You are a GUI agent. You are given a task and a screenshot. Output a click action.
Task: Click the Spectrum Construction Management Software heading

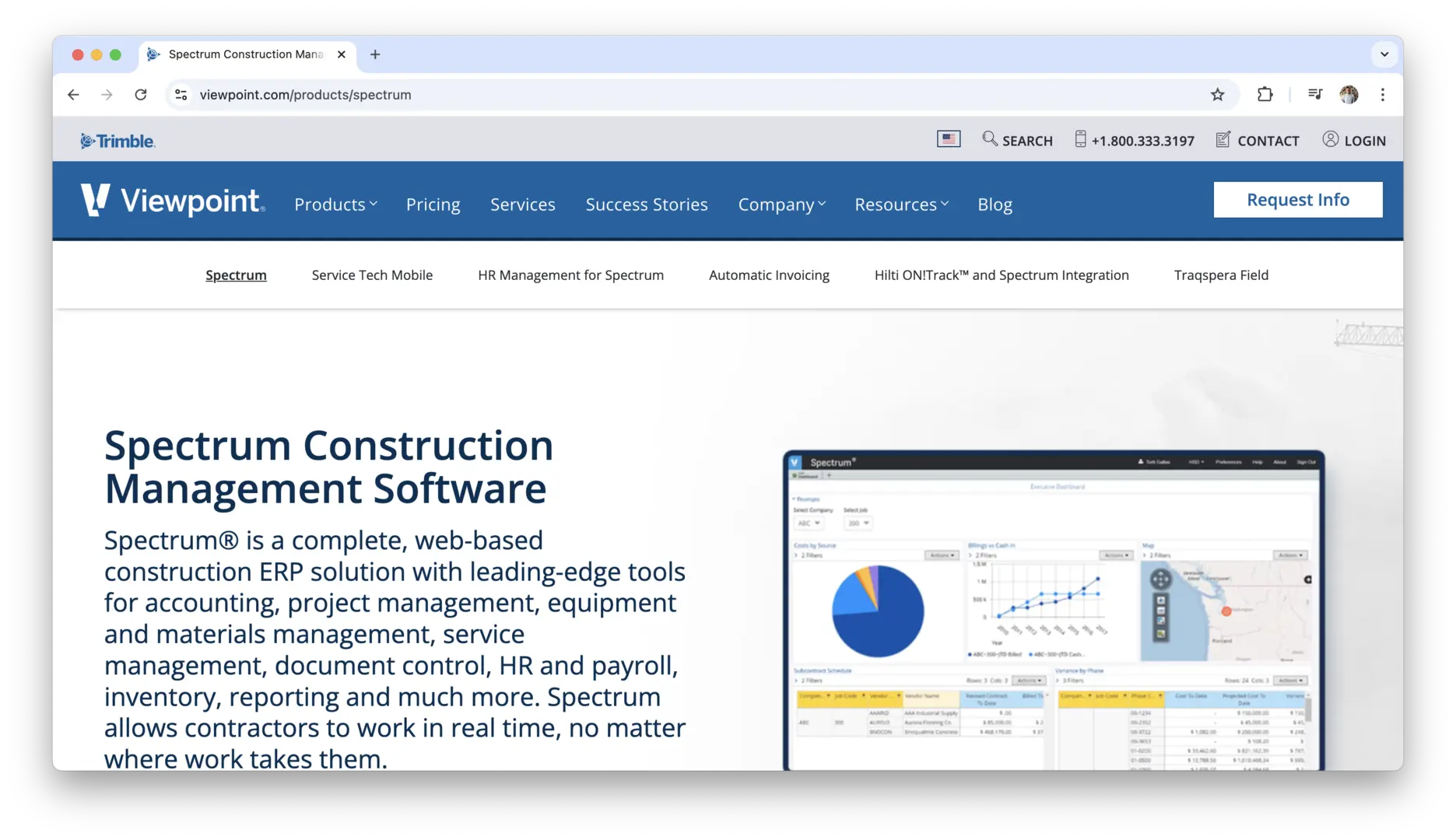(x=329, y=467)
